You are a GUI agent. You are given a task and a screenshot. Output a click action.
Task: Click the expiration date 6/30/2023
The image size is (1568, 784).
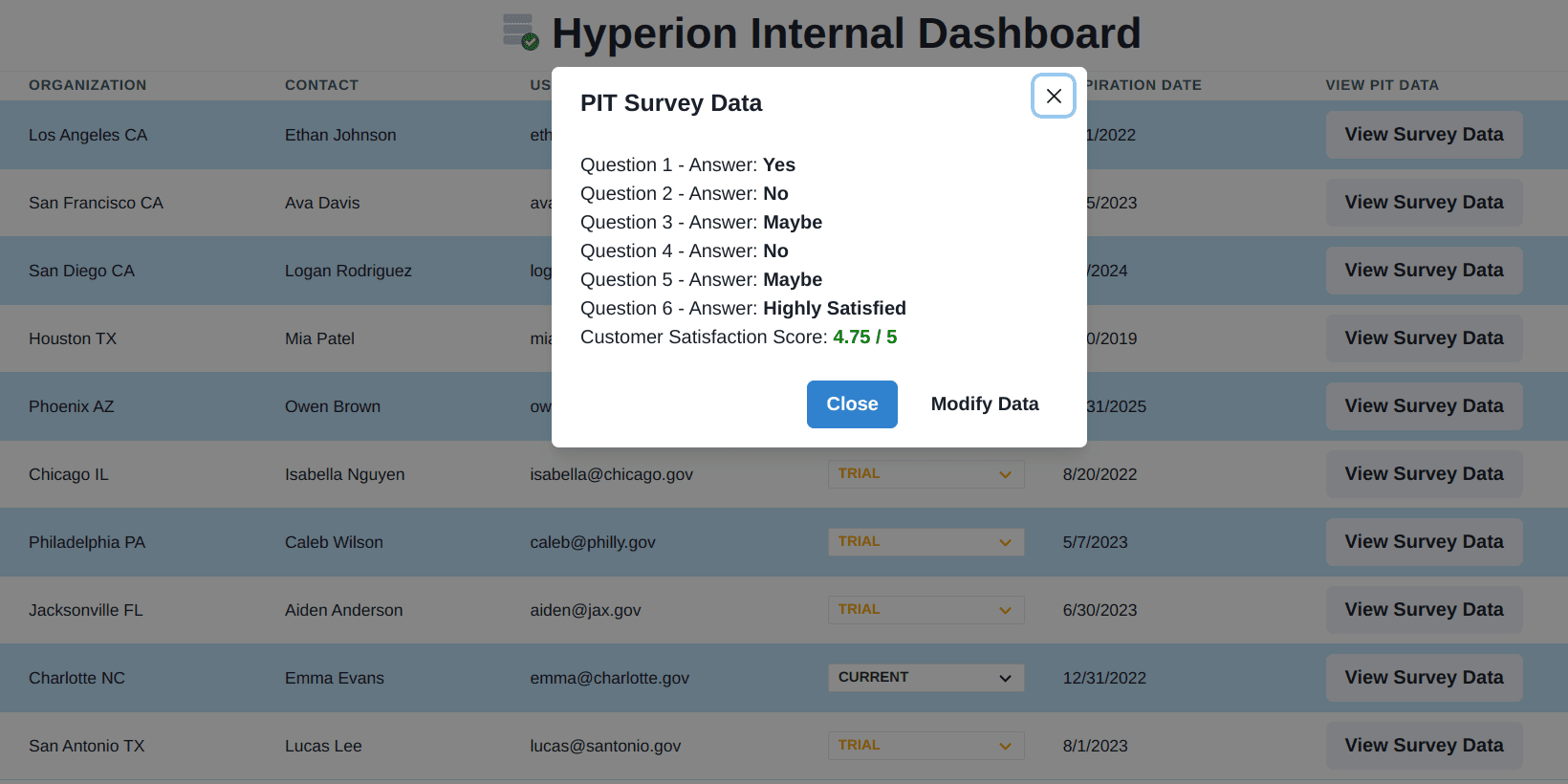1100,610
